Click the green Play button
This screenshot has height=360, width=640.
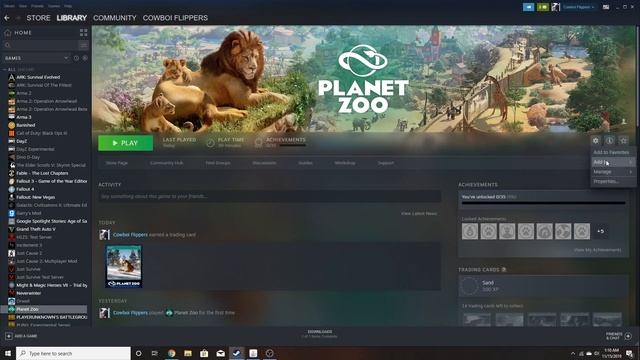(x=126, y=143)
